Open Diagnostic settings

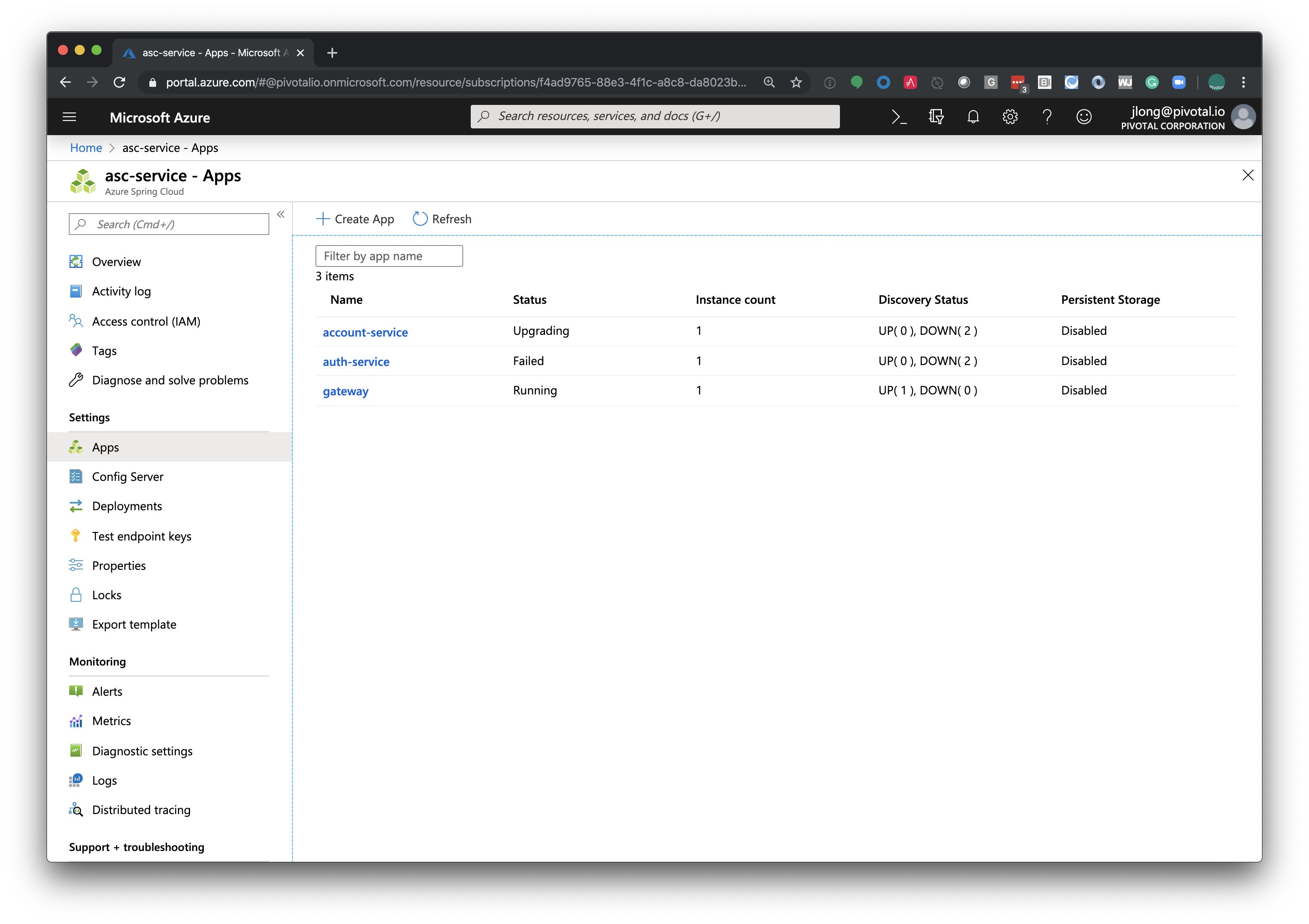click(142, 751)
